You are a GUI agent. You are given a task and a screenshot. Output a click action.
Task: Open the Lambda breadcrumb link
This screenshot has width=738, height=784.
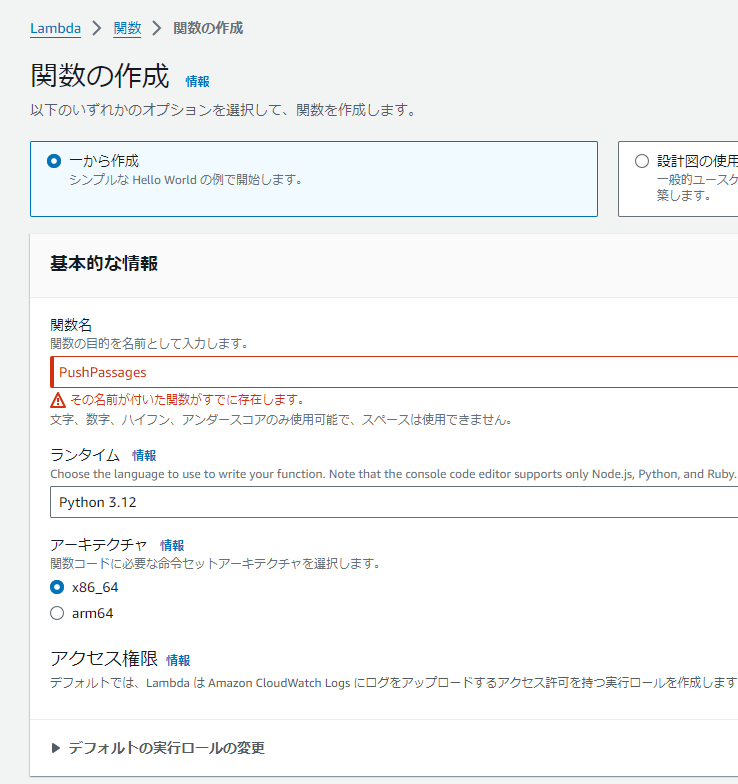pos(55,28)
